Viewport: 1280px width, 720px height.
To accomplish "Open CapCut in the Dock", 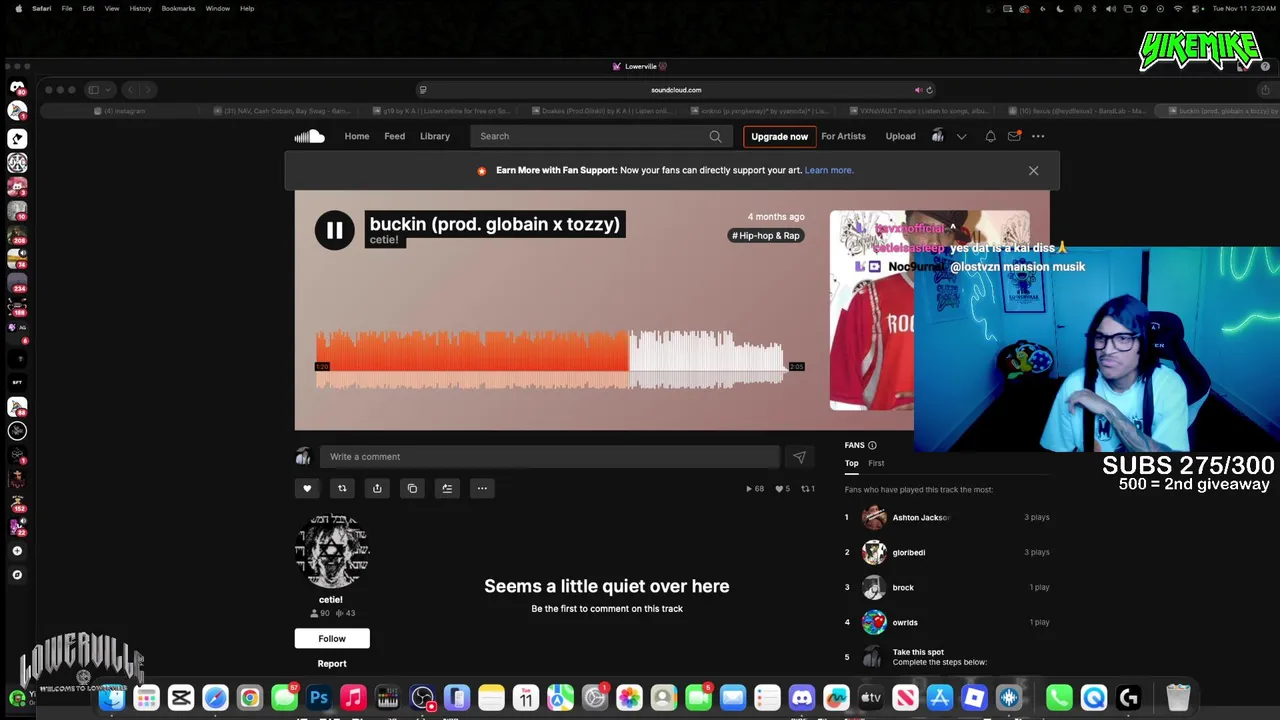I will click(x=181, y=698).
